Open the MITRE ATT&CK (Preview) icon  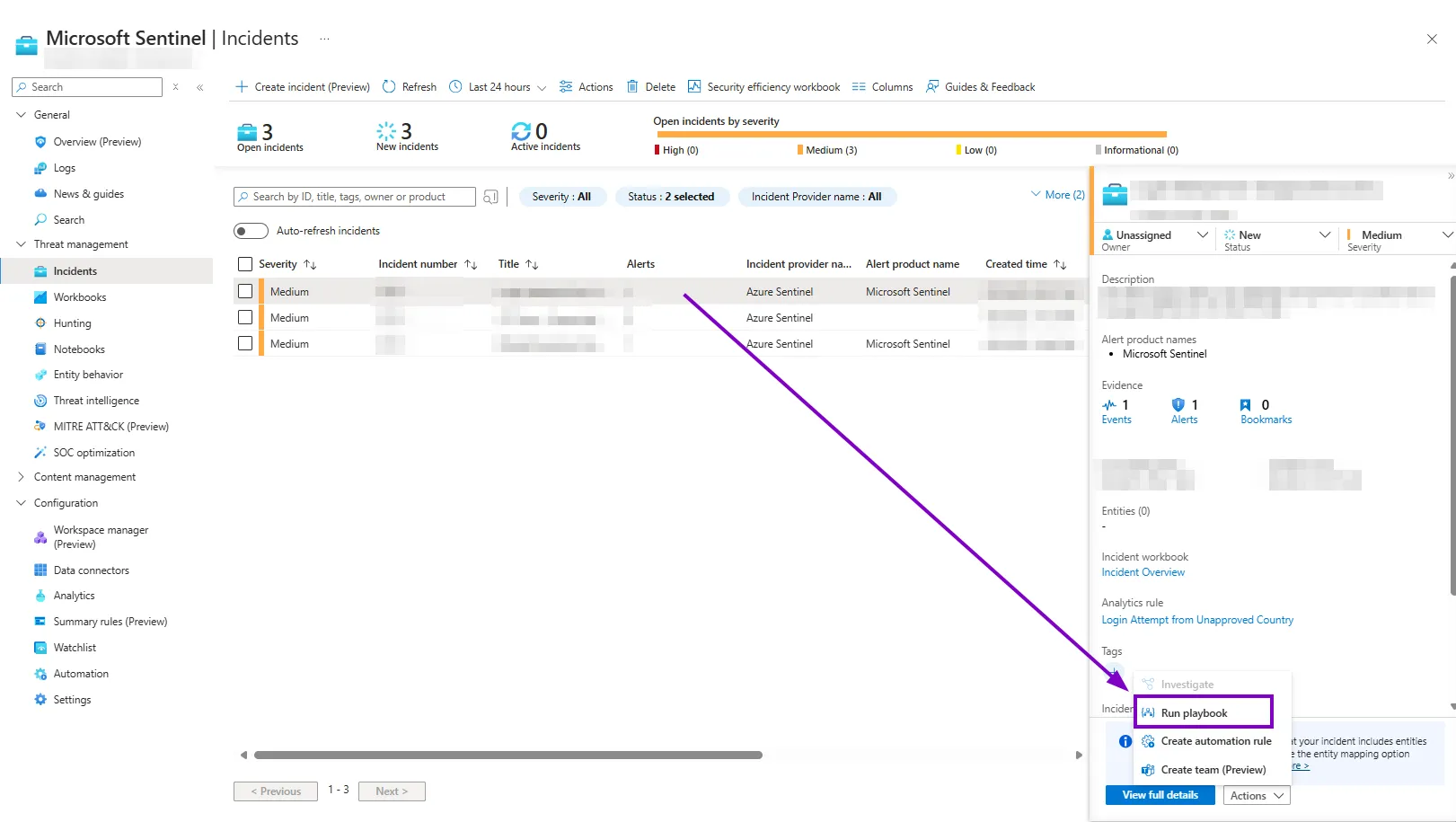40,427
